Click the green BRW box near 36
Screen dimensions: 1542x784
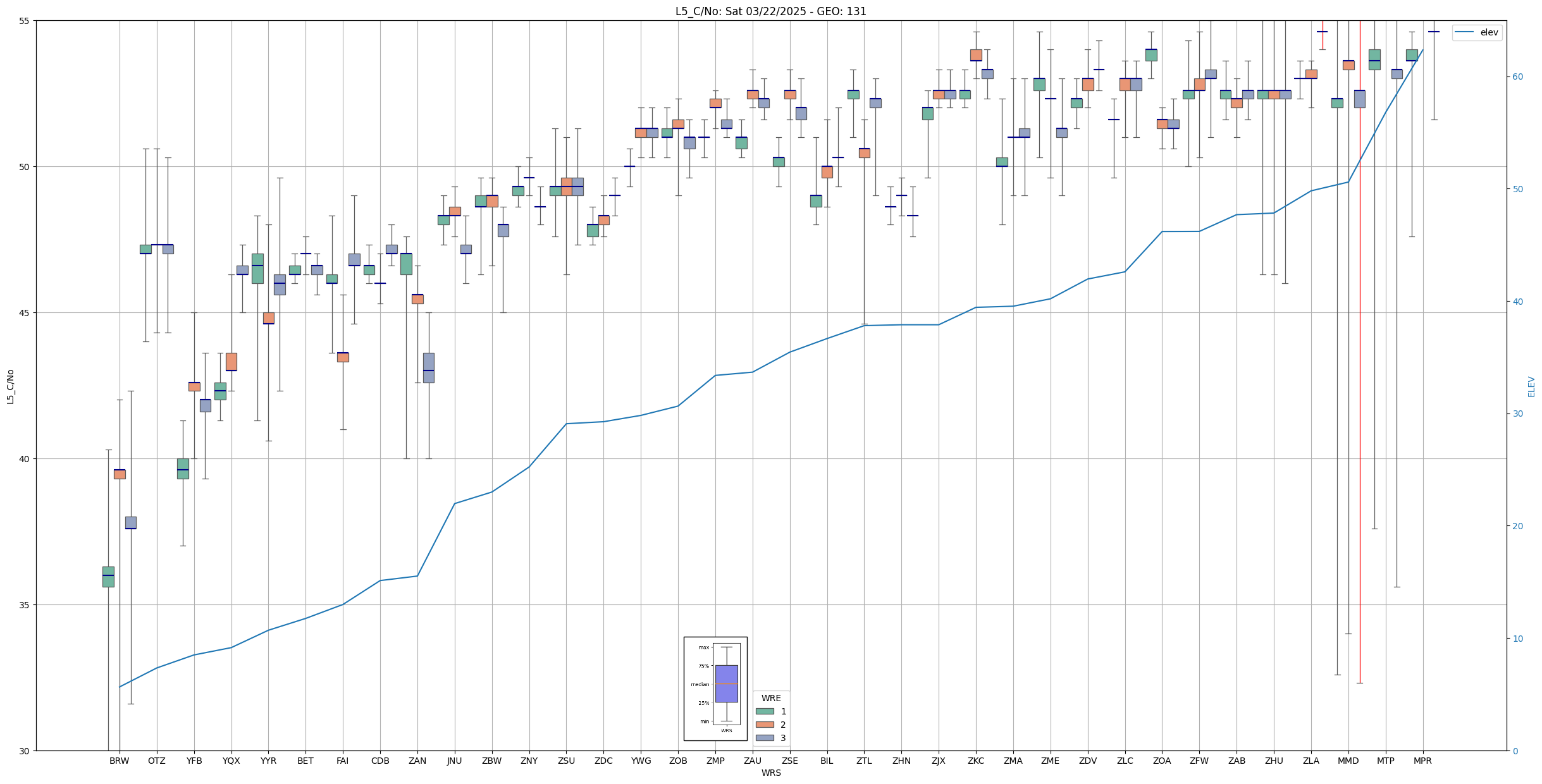[108, 577]
